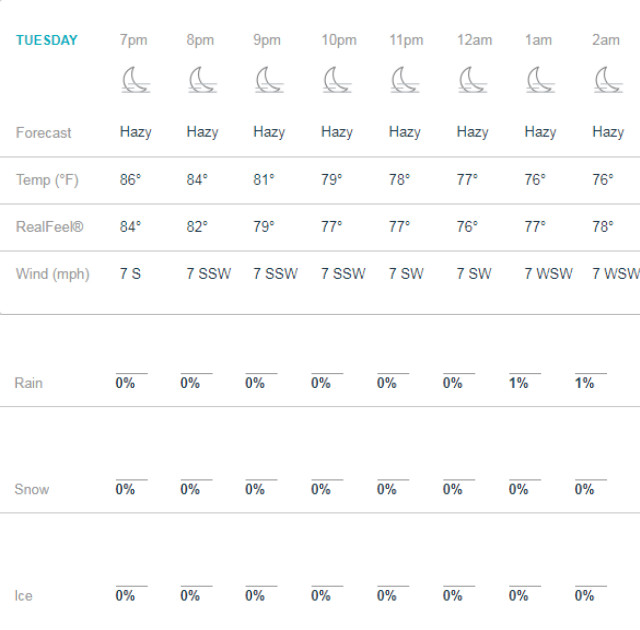
Task: Click the Rain row label
Action: (x=29, y=383)
